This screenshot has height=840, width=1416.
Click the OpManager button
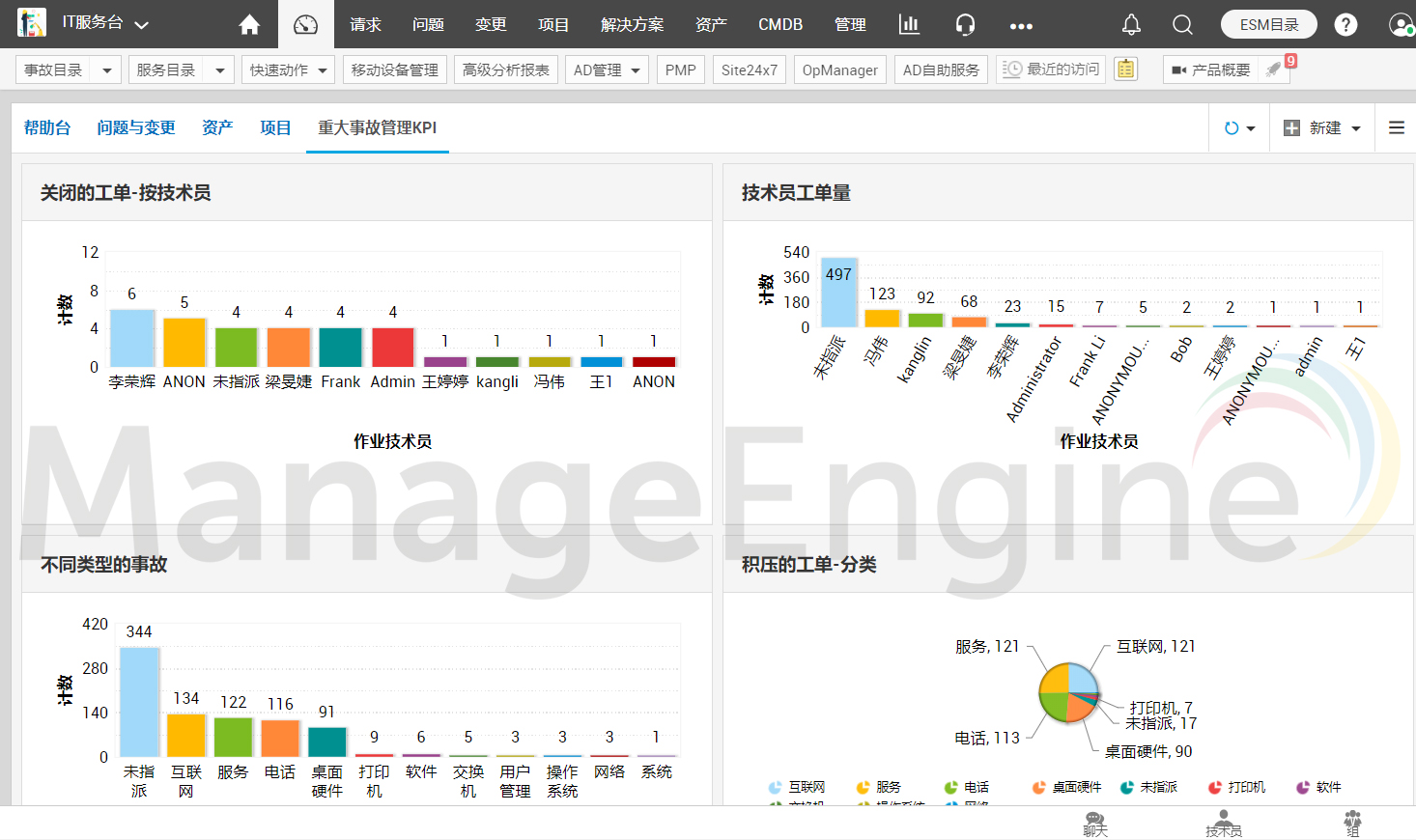[x=840, y=70]
